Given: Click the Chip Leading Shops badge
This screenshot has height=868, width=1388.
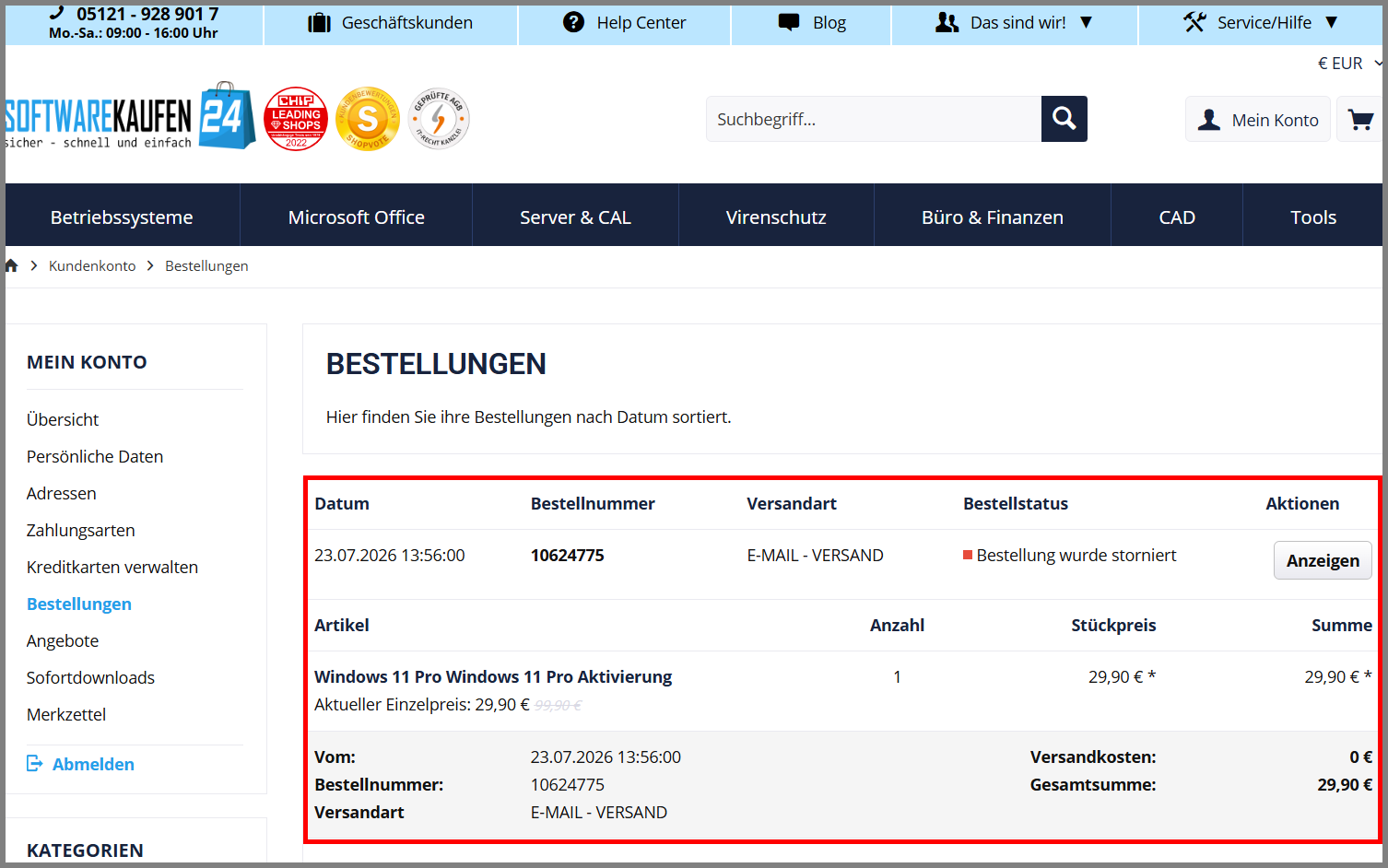Looking at the screenshot, I should [x=296, y=119].
